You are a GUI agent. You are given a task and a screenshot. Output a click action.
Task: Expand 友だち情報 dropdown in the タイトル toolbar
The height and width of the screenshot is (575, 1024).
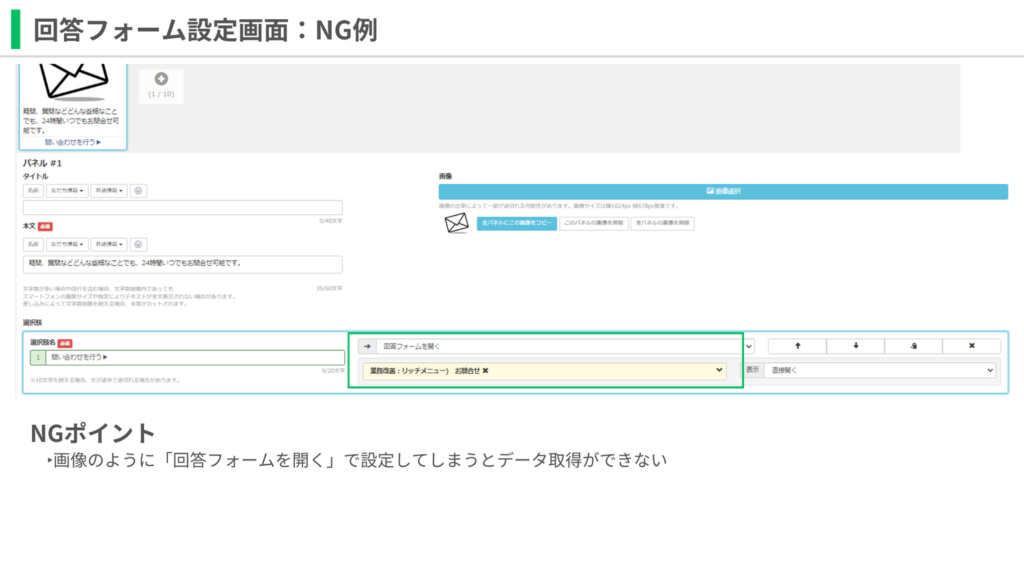(67, 190)
